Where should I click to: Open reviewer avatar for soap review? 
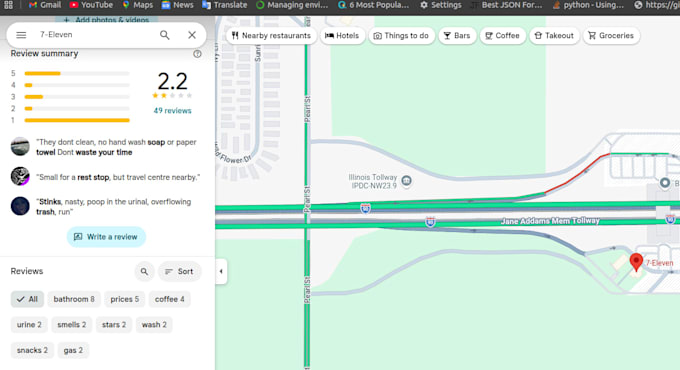(20, 147)
